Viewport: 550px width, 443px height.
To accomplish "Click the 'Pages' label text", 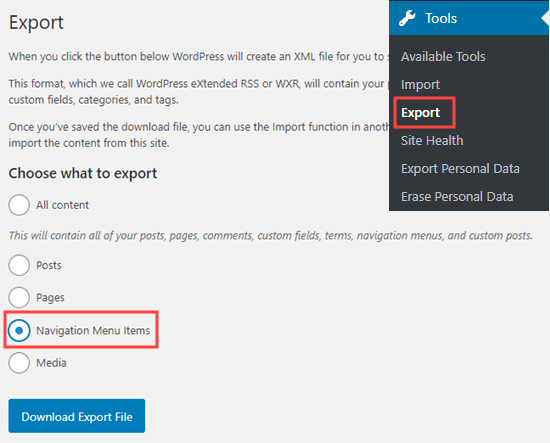I will (x=50, y=297).
